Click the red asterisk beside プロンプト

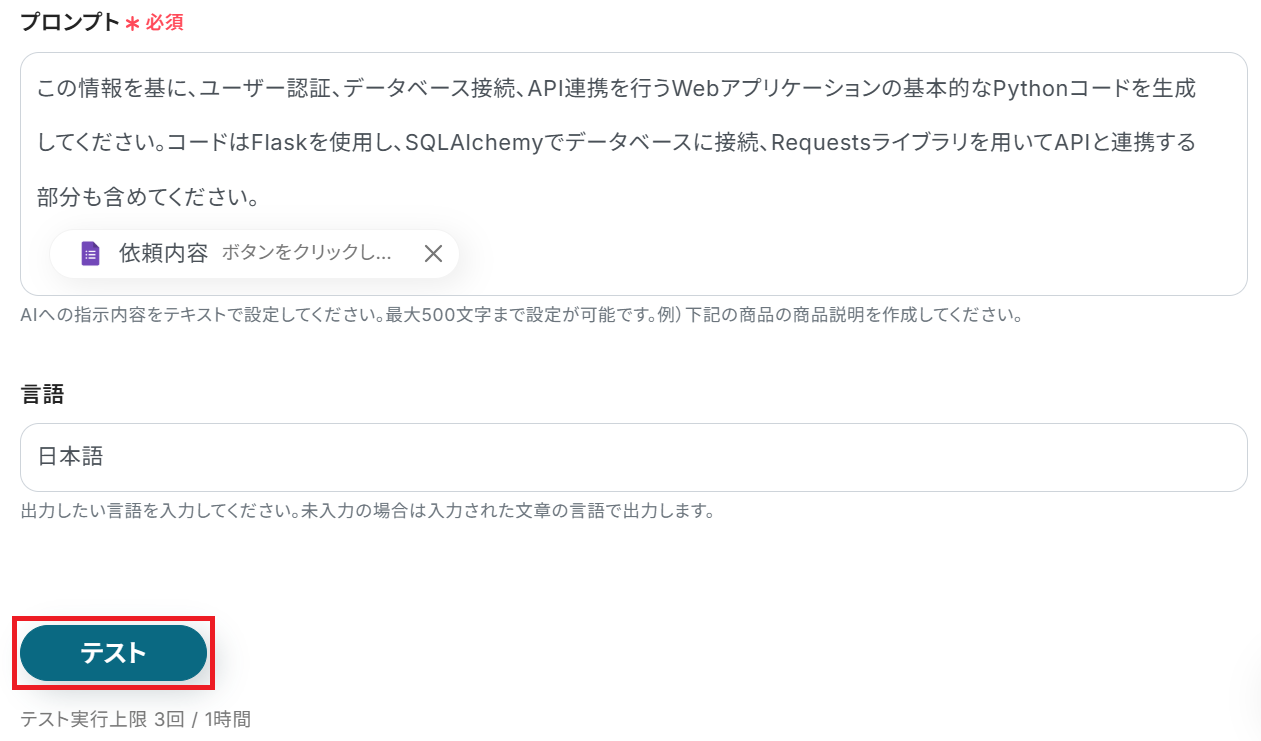coord(132,23)
